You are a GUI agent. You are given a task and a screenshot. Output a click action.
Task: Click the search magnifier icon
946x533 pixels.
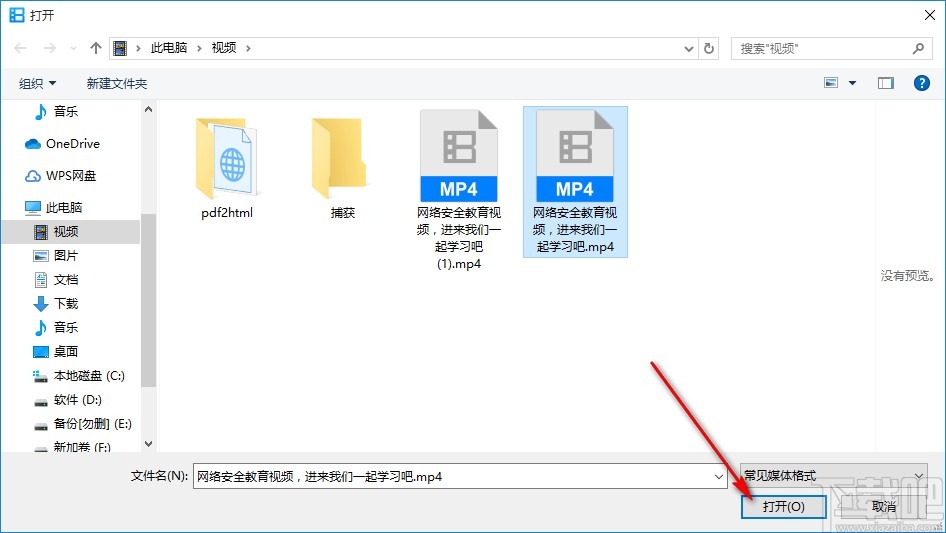click(x=918, y=48)
